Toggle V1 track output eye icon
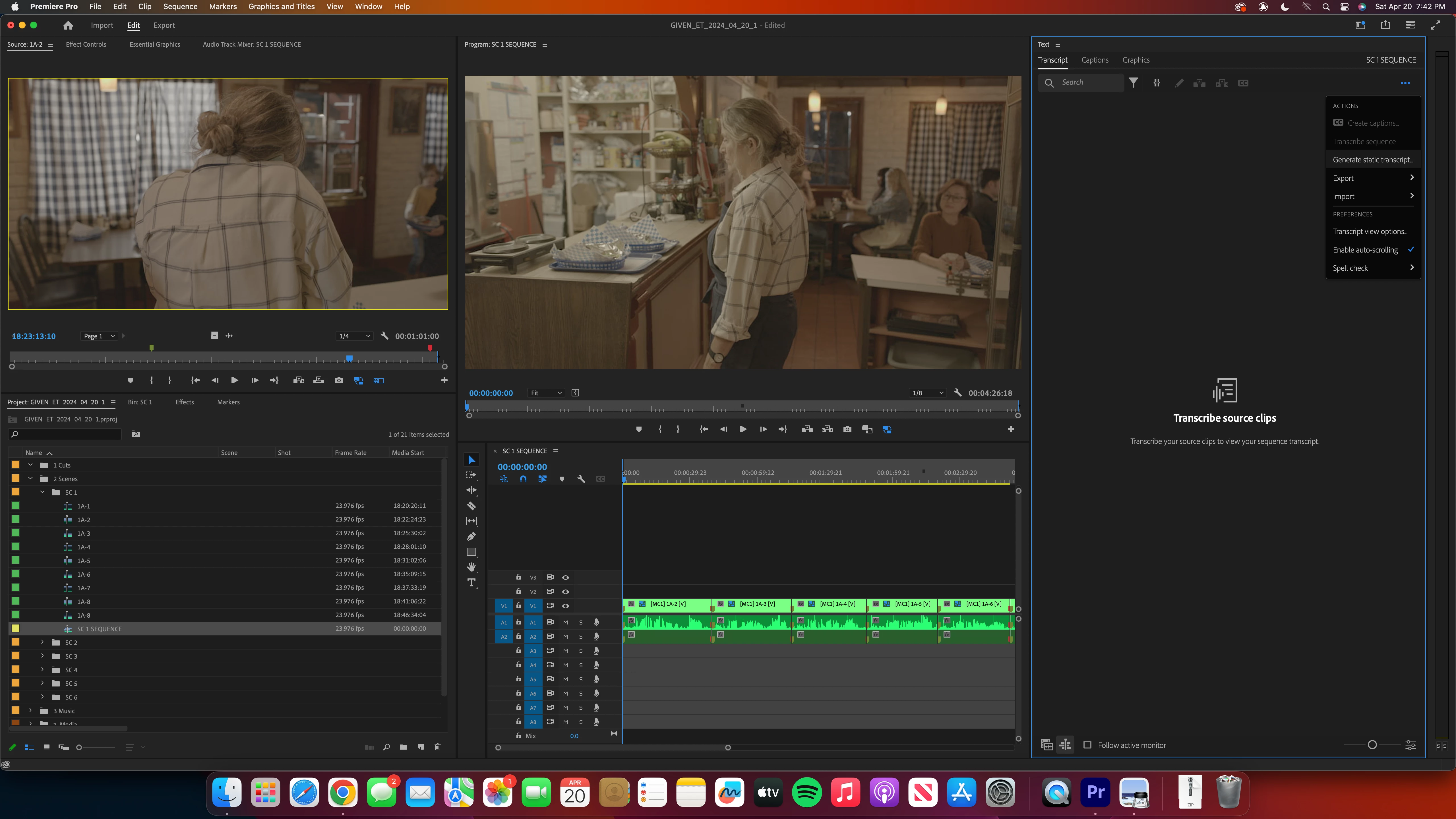Viewport: 1456px width, 819px height. (x=565, y=606)
